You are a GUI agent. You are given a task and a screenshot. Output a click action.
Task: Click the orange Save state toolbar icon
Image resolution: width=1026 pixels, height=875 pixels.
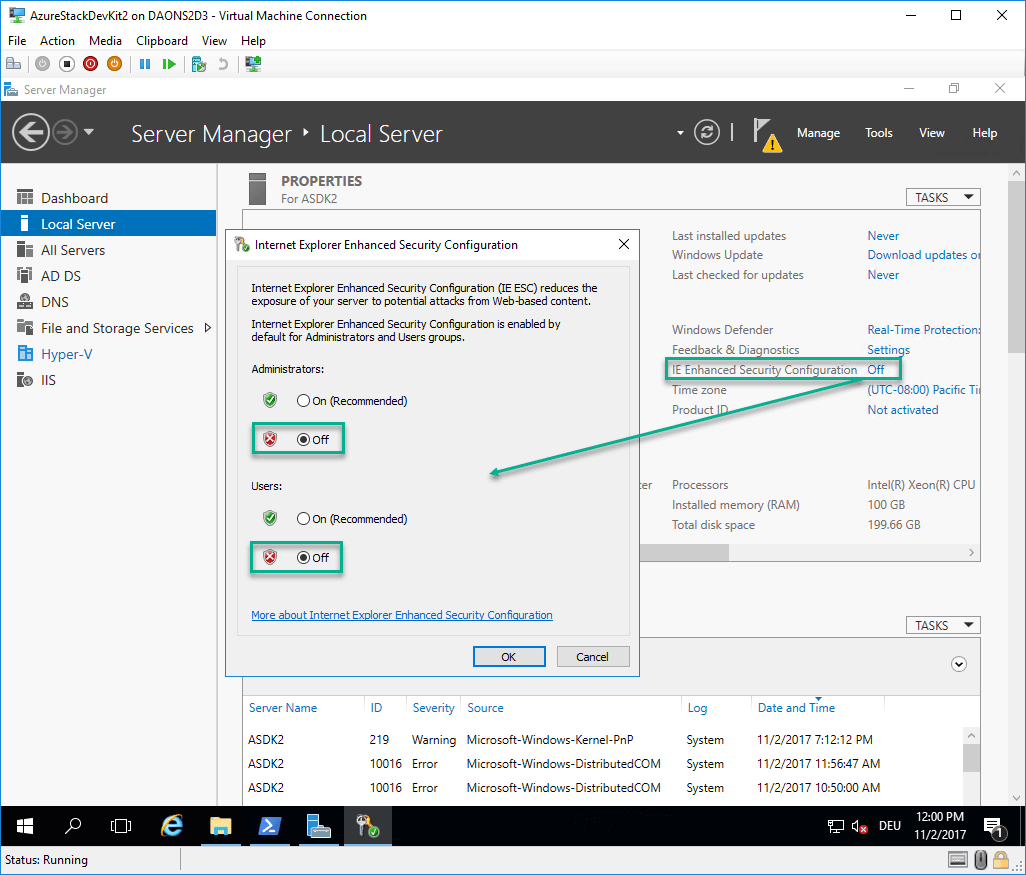[x=115, y=64]
